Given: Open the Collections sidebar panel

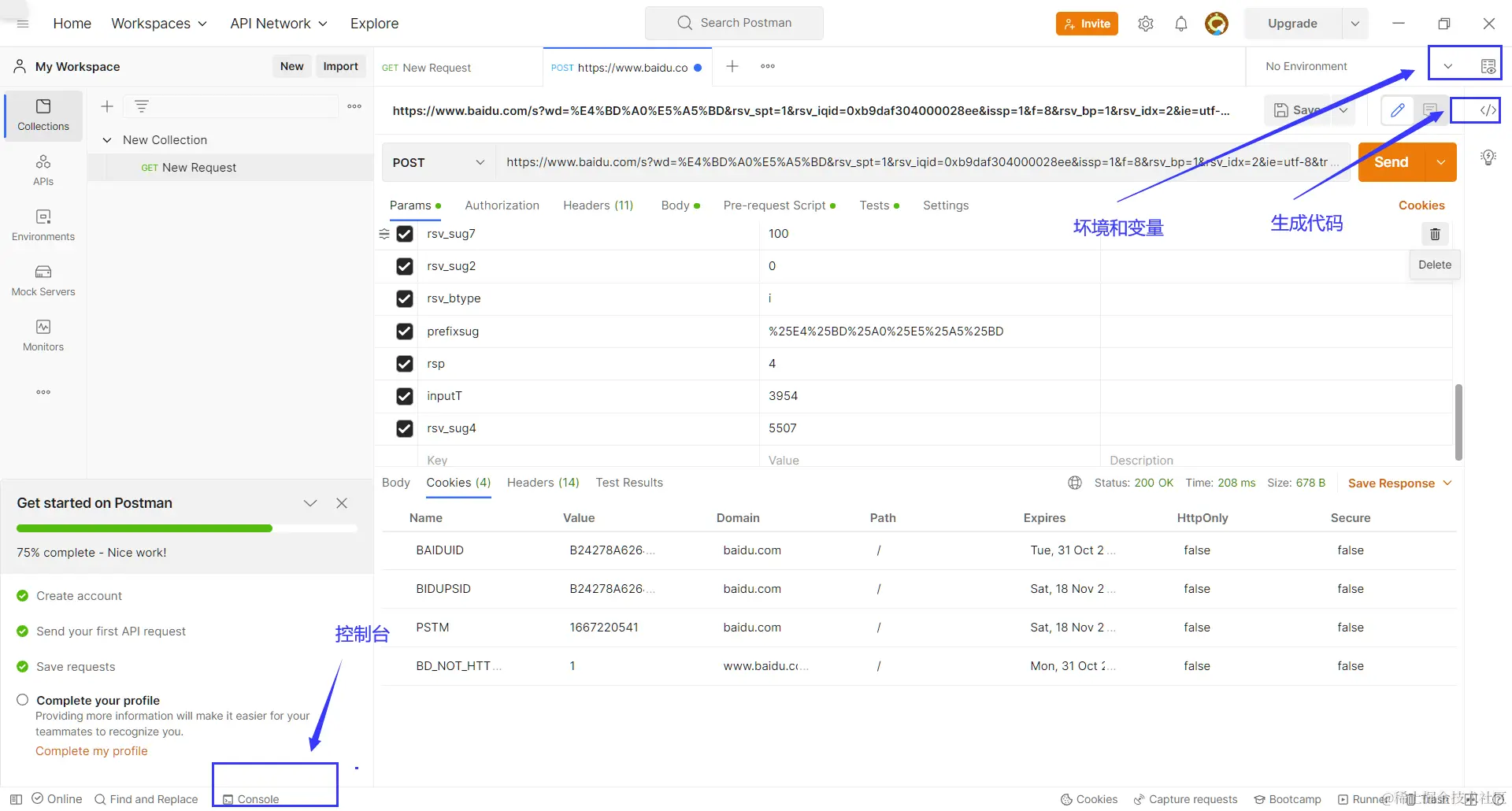Looking at the screenshot, I should coord(43,115).
